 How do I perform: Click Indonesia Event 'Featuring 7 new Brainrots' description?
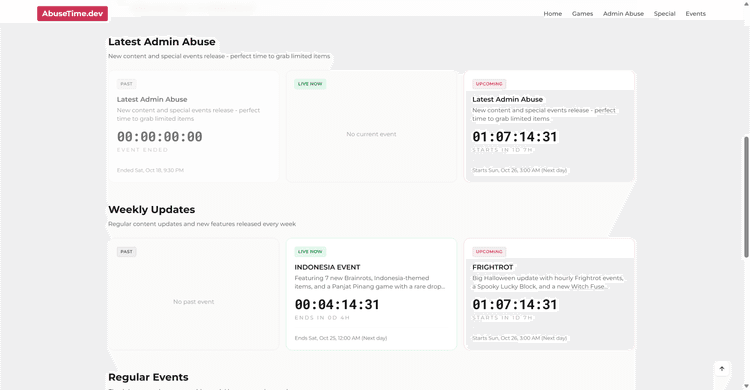[370, 282]
